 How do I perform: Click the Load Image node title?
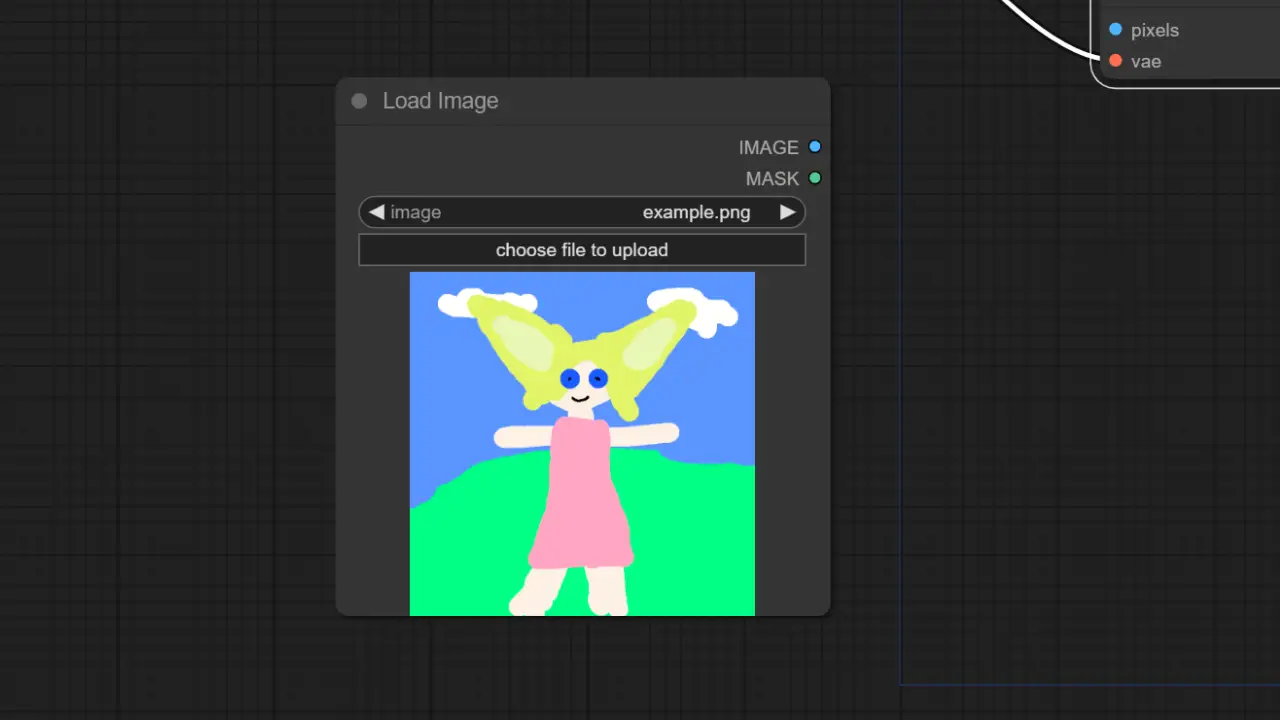(440, 101)
